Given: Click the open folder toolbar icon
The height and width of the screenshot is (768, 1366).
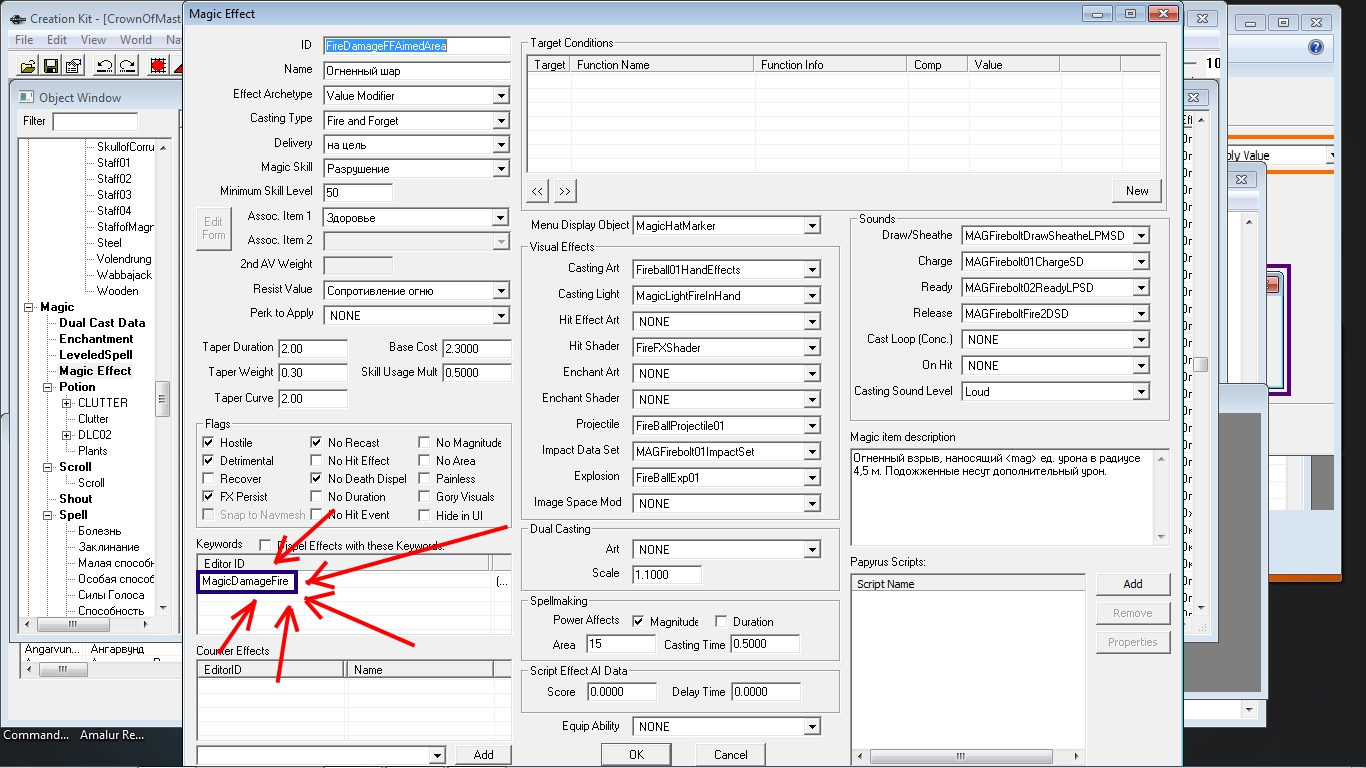Looking at the screenshot, I should pos(28,66).
